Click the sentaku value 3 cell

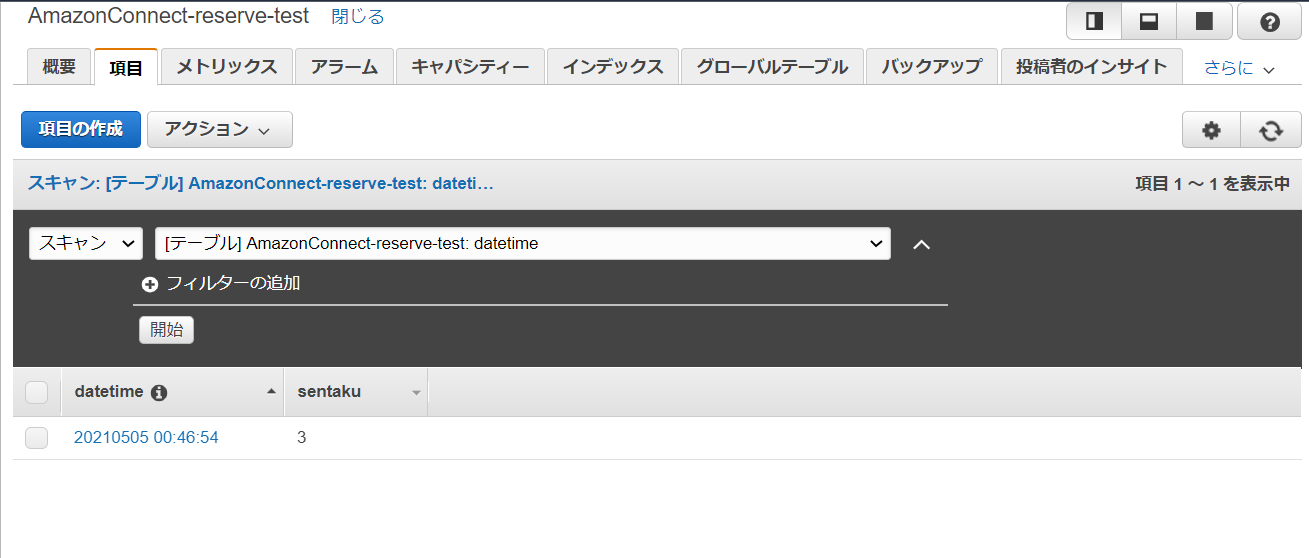point(302,438)
